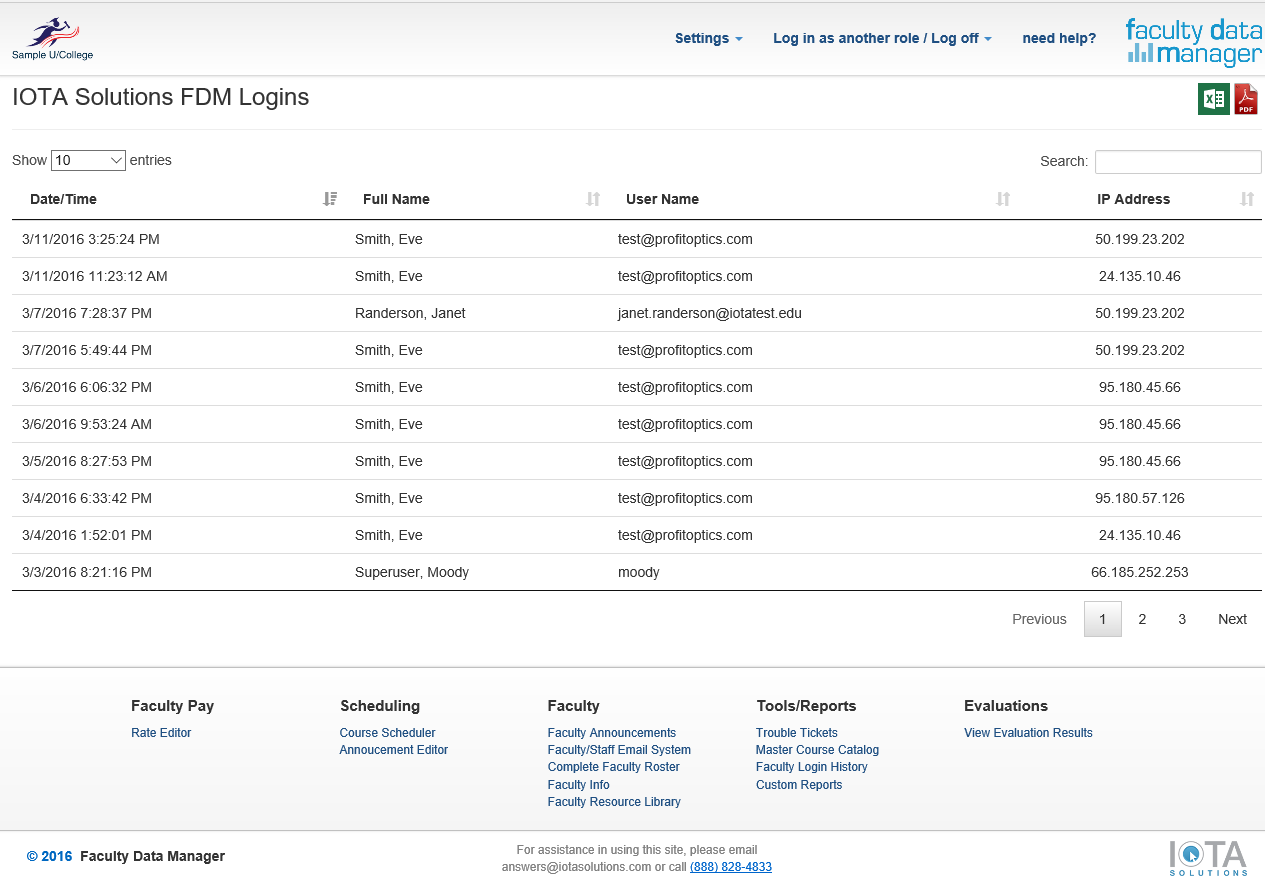Sort by Date/Time column sort icon
1265x893 pixels.
[331, 199]
